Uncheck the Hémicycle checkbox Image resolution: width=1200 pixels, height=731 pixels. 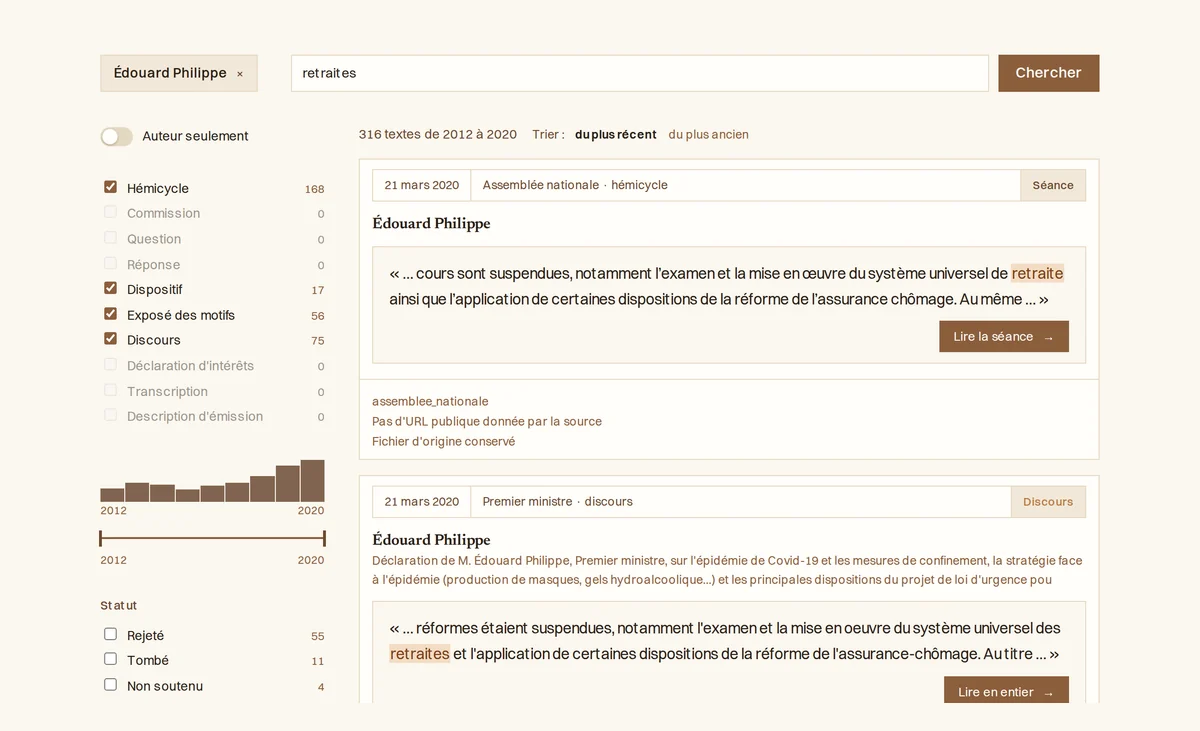pyautogui.click(x=110, y=187)
